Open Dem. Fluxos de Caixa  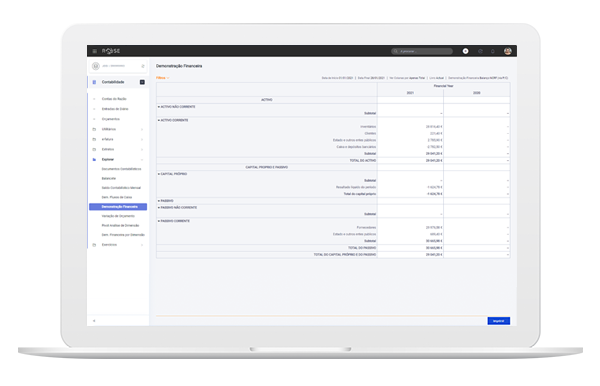(117, 197)
